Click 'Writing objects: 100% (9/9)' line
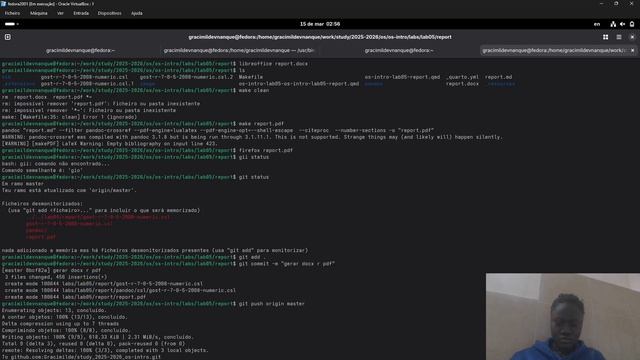 [x=98, y=337]
